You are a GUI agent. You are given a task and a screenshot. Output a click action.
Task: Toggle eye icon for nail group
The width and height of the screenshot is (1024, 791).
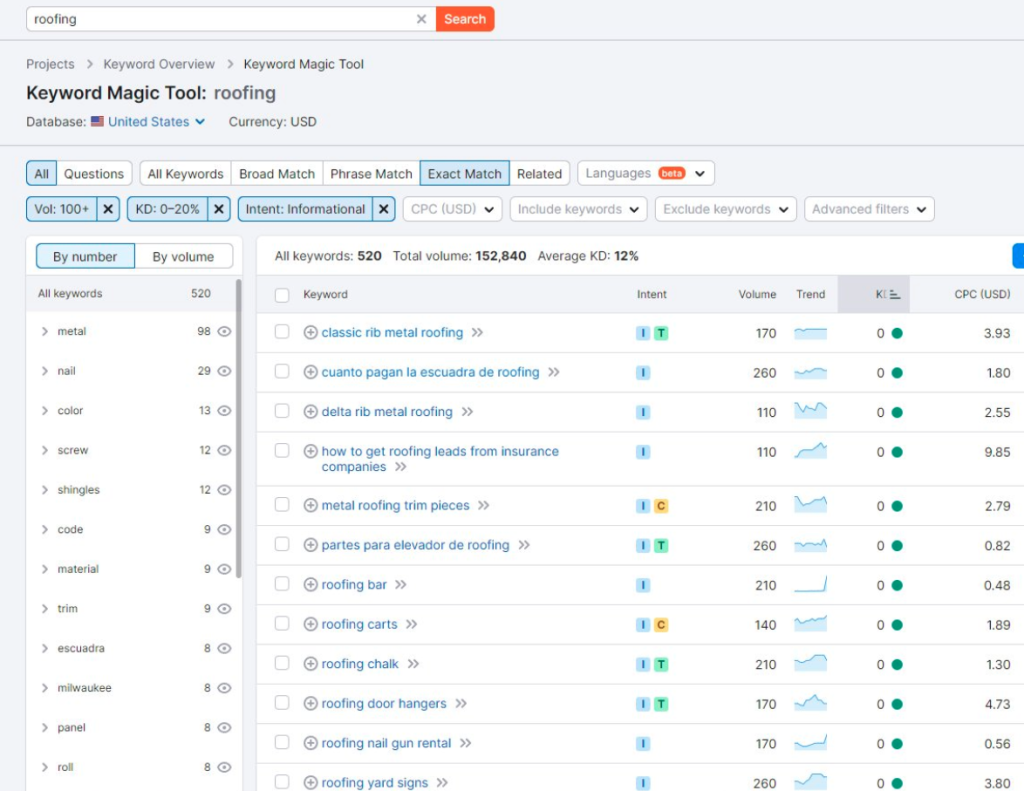point(224,371)
